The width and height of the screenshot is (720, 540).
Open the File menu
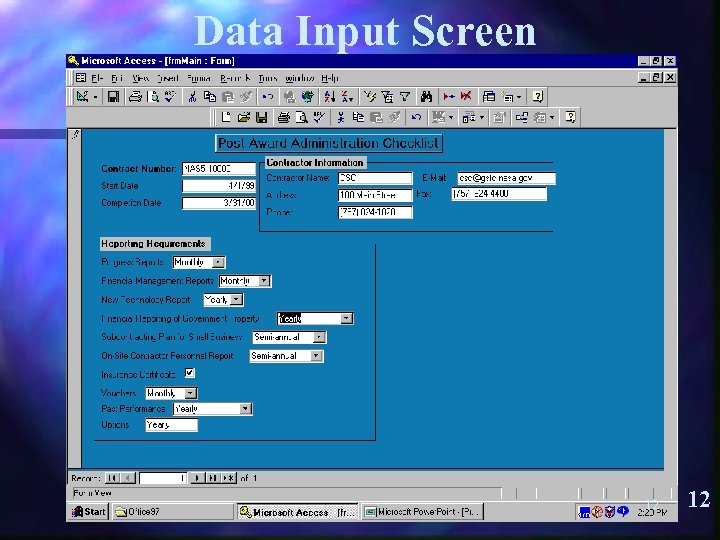pos(97,79)
